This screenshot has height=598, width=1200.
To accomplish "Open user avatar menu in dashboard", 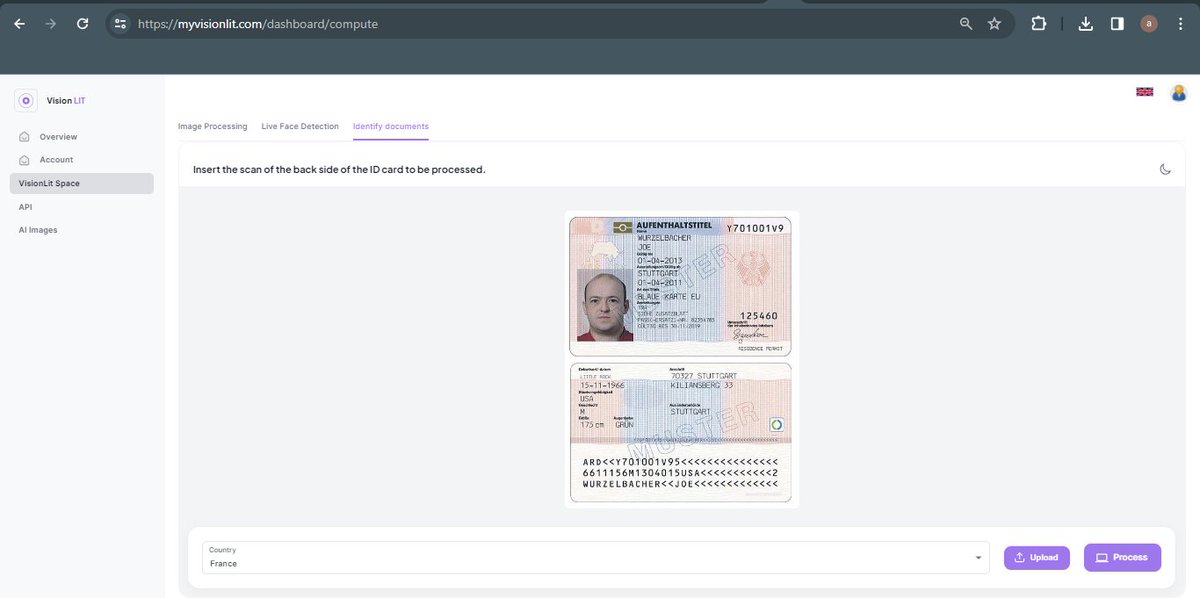I will tap(1179, 92).
